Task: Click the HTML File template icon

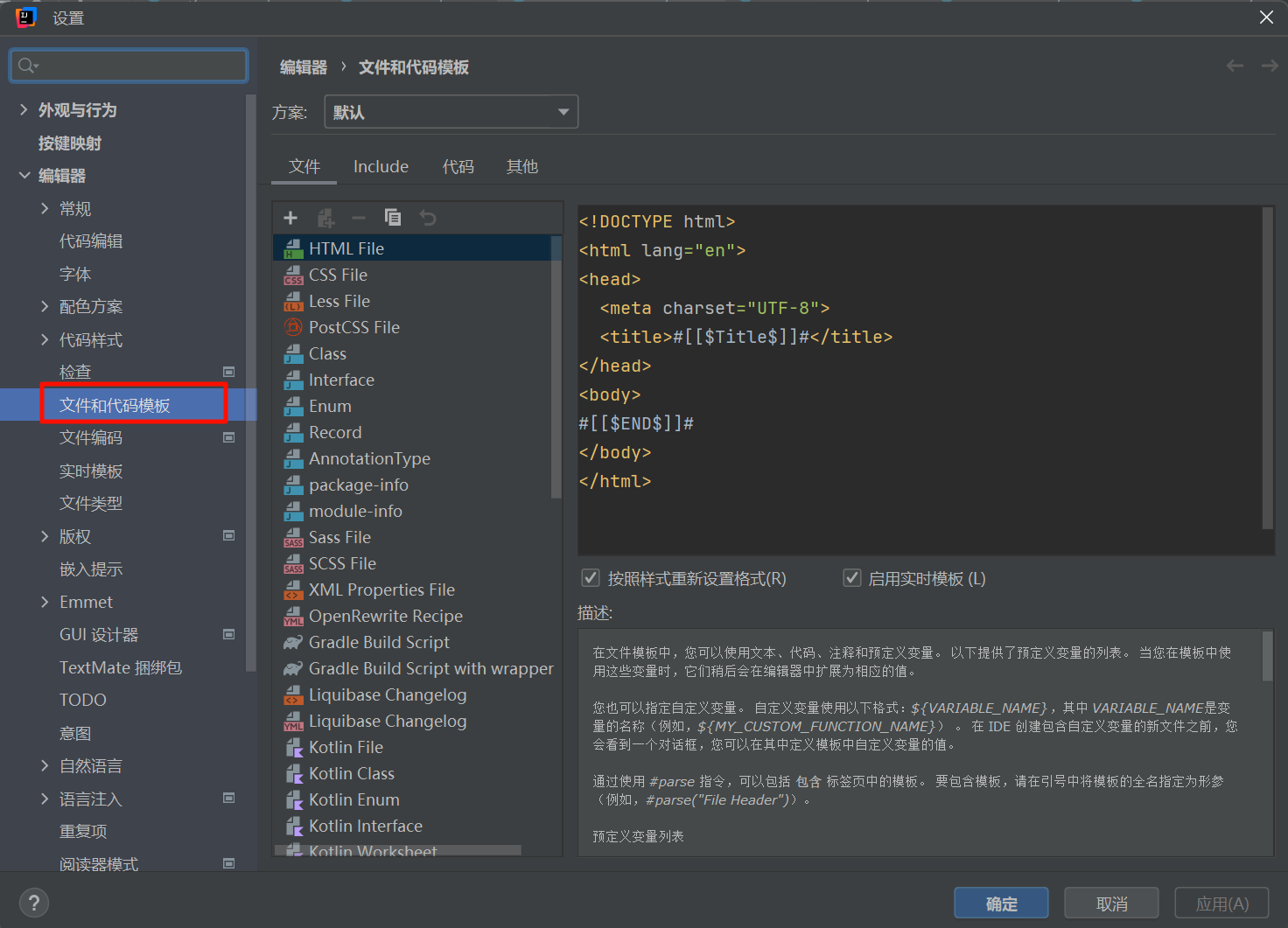Action: pyautogui.click(x=294, y=249)
